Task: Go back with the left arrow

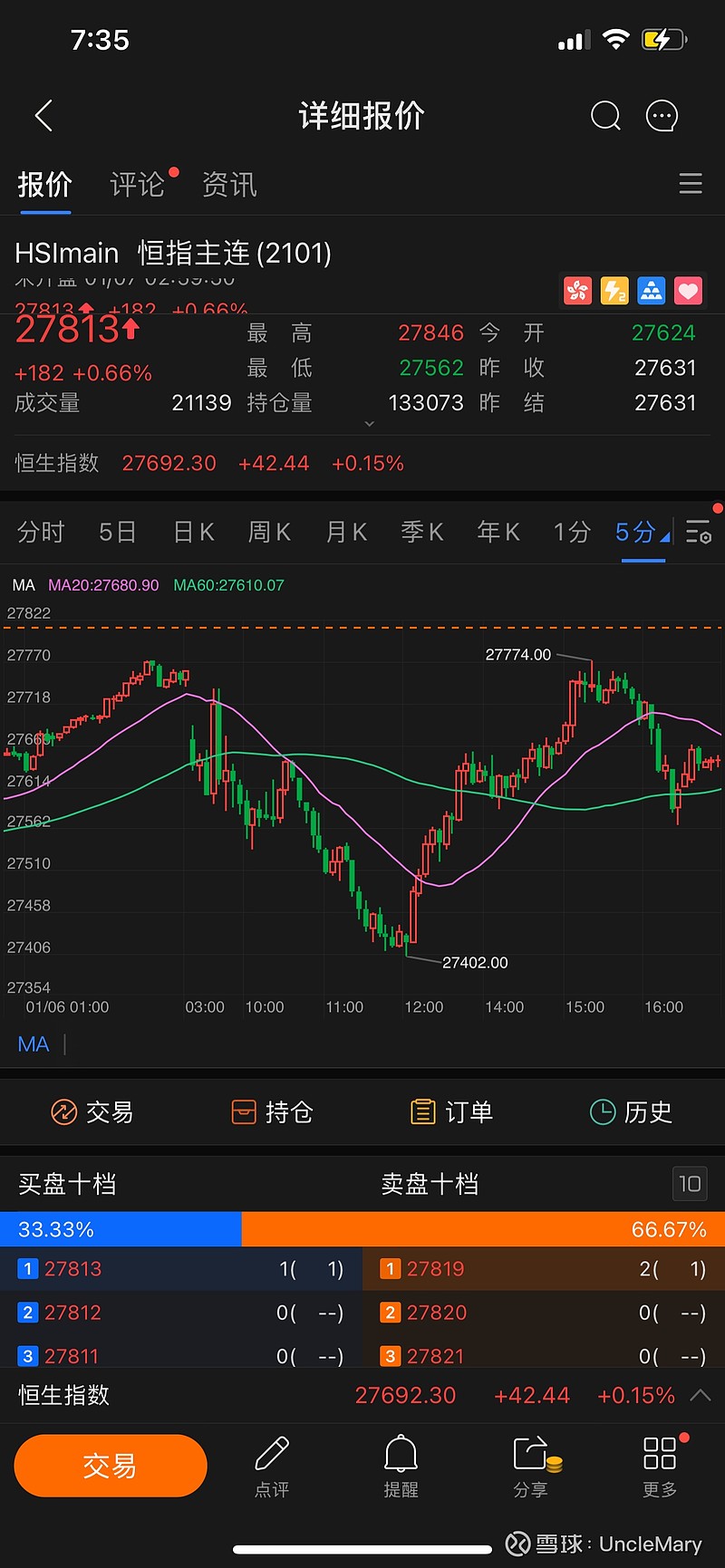Action: point(43,116)
